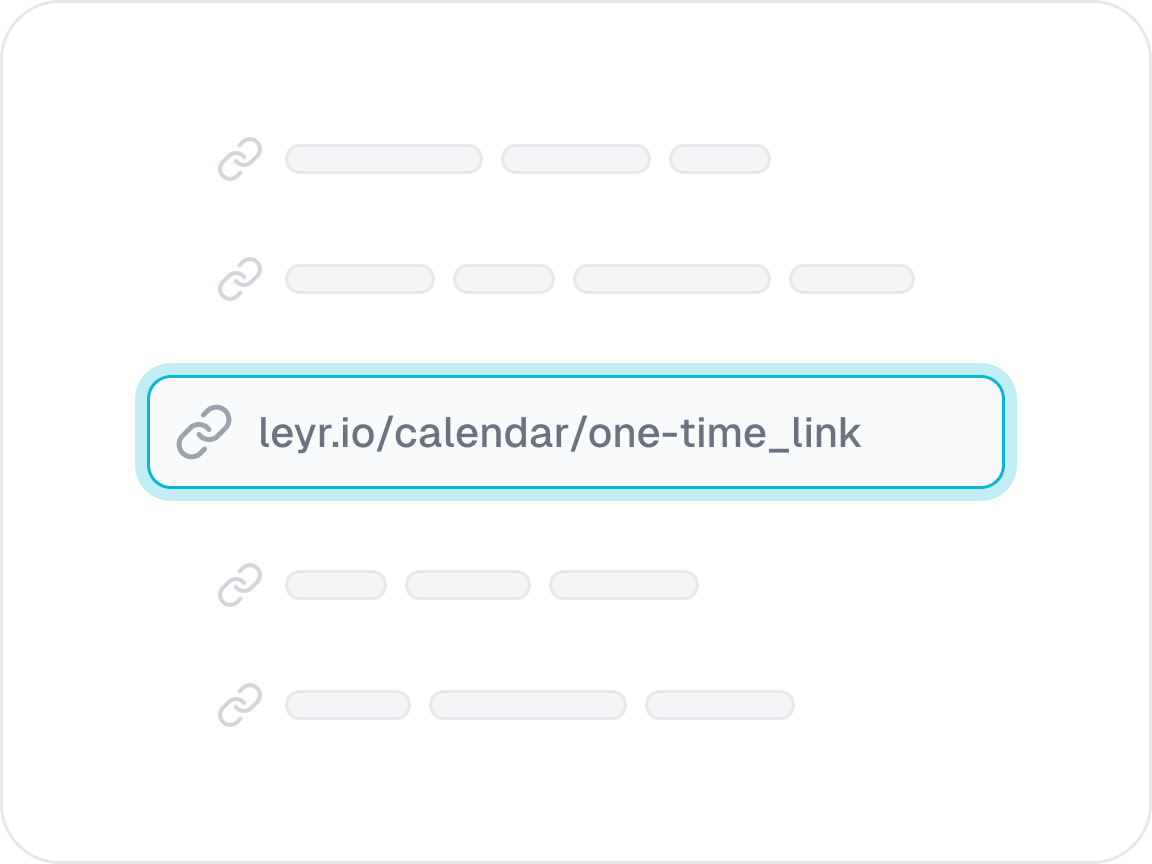Click the last placeholder pill in the second row
This screenshot has width=1152, height=864.
coord(852,279)
